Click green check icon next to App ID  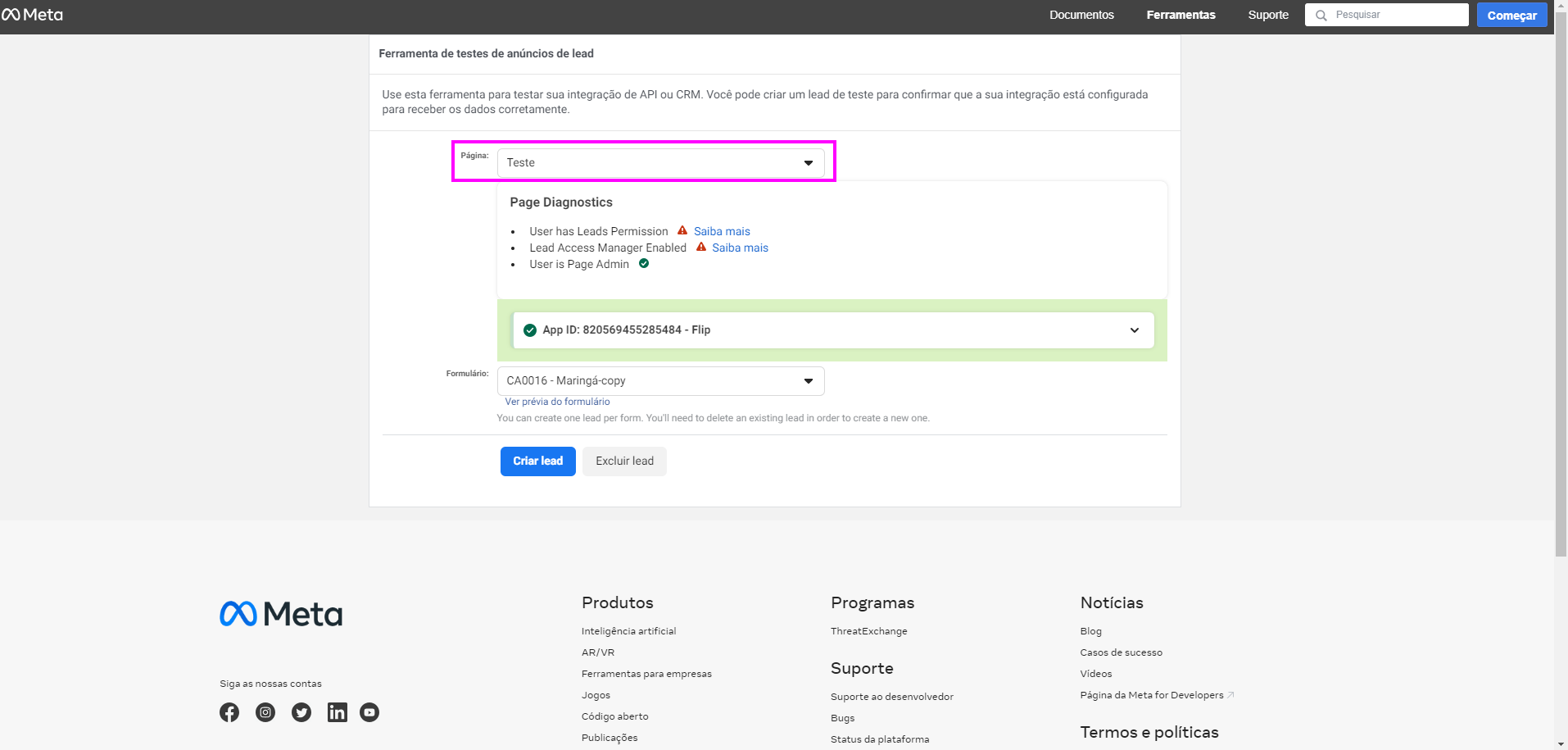pos(529,330)
